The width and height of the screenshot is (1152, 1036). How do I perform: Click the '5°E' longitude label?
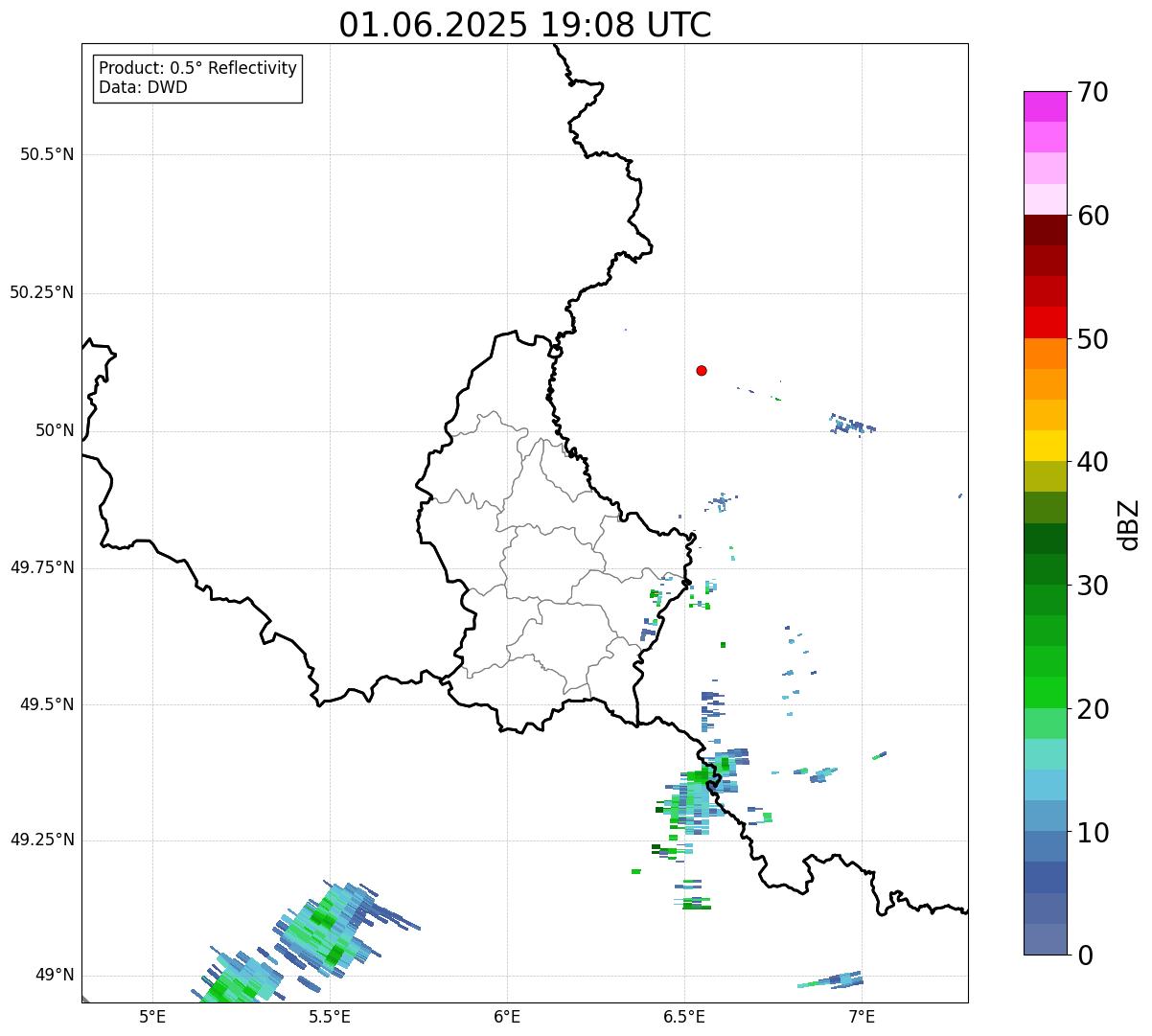tap(152, 1016)
